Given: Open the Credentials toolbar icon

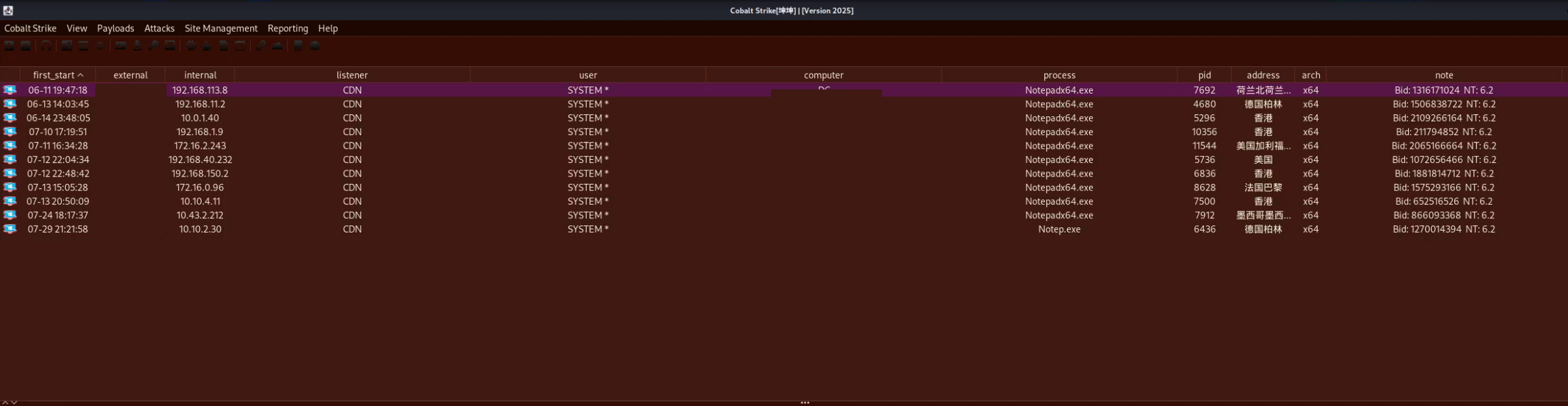Looking at the screenshot, I should (x=121, y=45).
